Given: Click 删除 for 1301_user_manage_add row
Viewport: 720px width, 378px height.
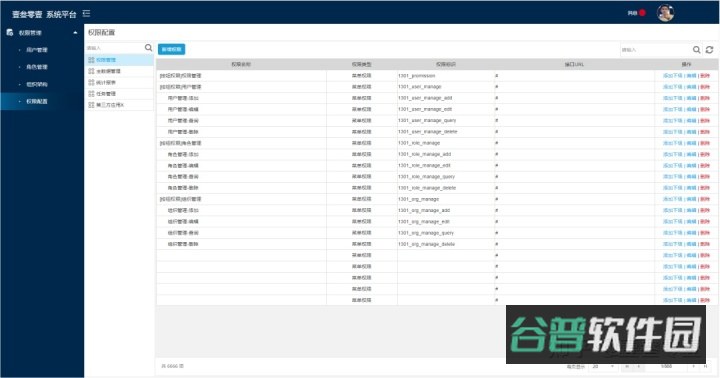Looking at the screenshot, I should (705, 98).
